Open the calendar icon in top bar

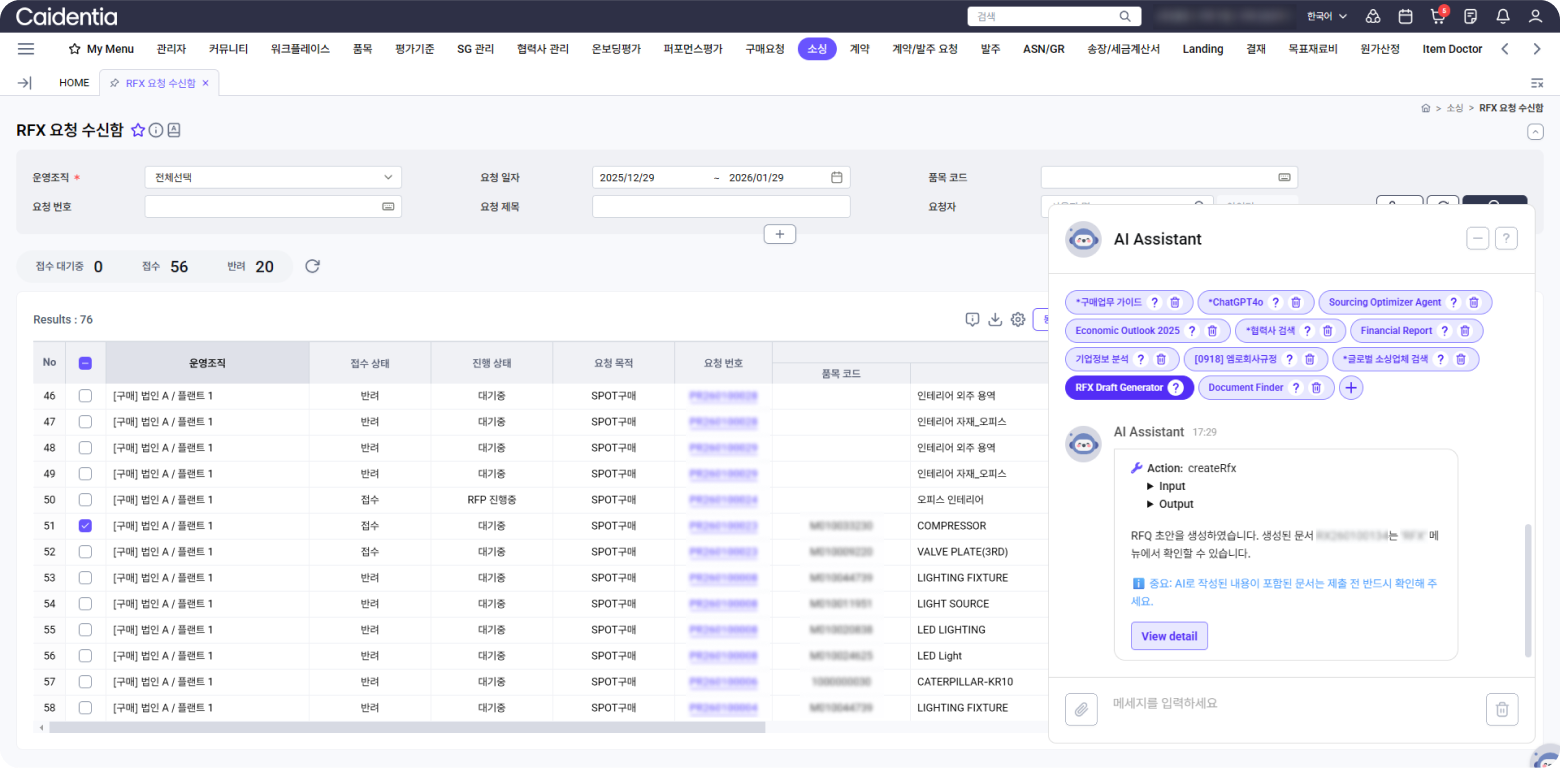1405,17
